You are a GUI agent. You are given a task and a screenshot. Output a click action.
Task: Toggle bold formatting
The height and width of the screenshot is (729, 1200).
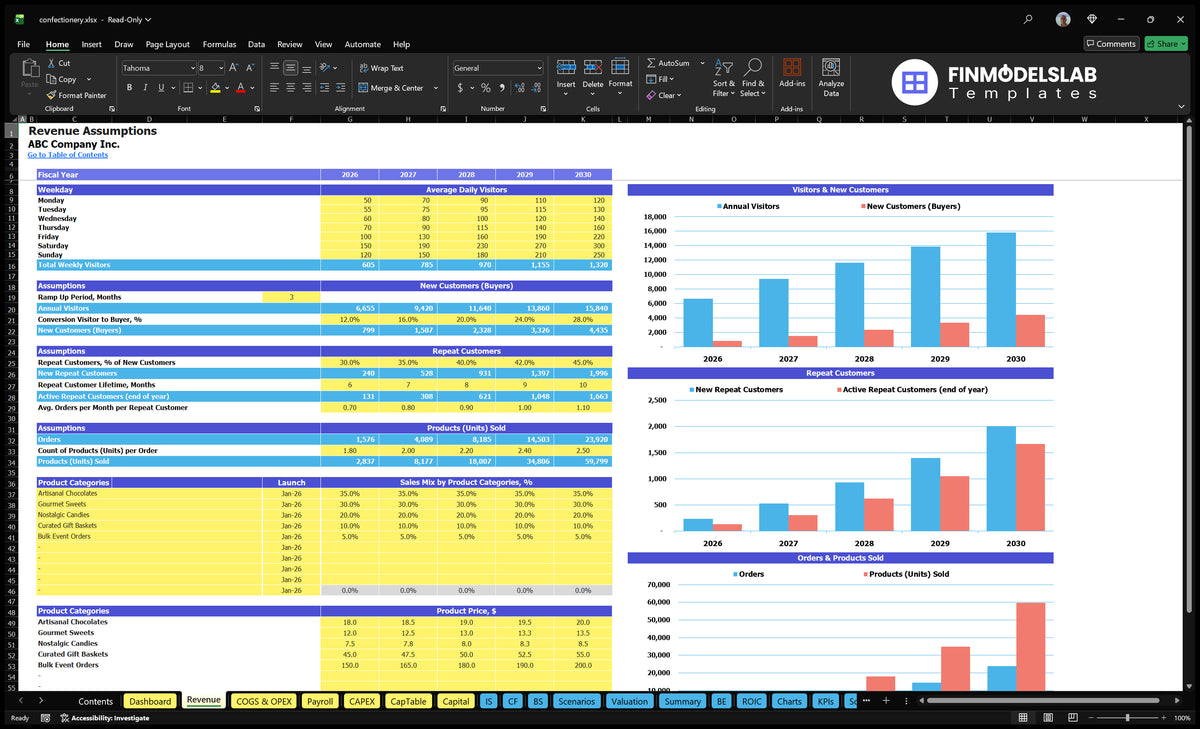[129, 88]
